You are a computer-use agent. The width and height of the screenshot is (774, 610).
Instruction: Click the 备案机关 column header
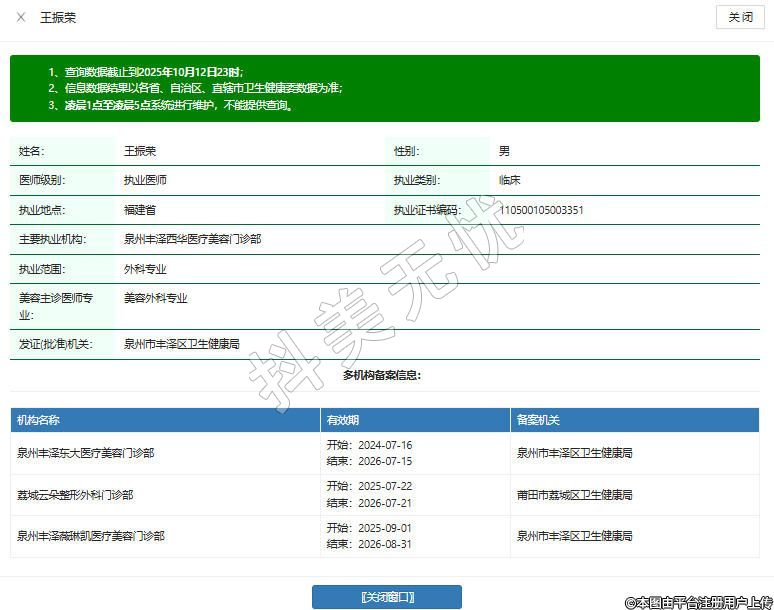click(537, 420)
